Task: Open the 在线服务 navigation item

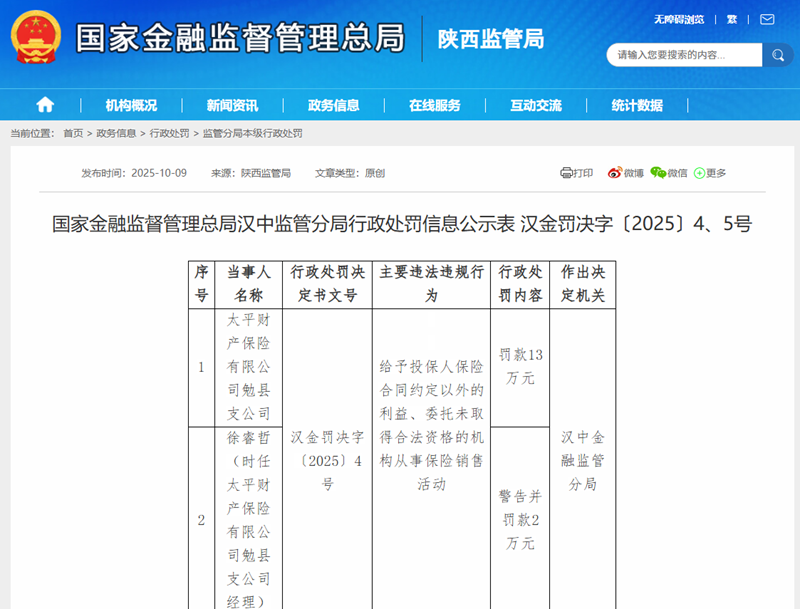Action: [x=434, y=105]
